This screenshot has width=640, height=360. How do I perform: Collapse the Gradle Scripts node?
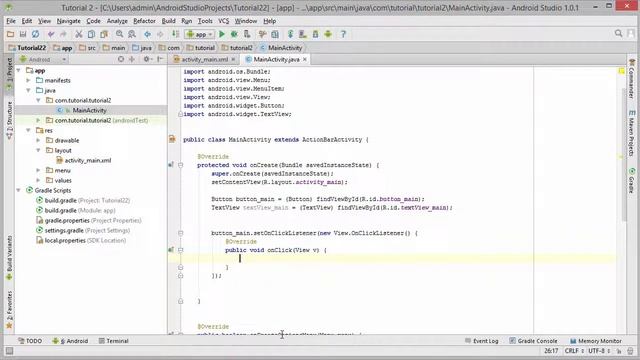(18, 190)
